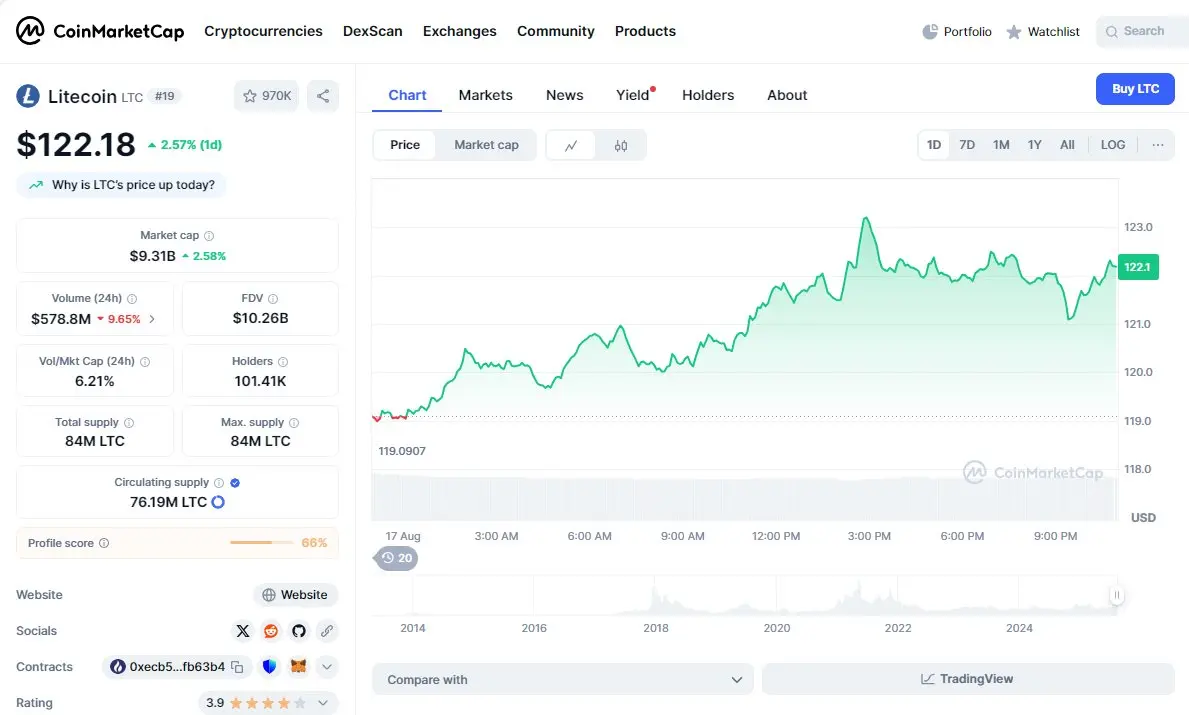Expand volume details arrow

[x=152, y=319]
